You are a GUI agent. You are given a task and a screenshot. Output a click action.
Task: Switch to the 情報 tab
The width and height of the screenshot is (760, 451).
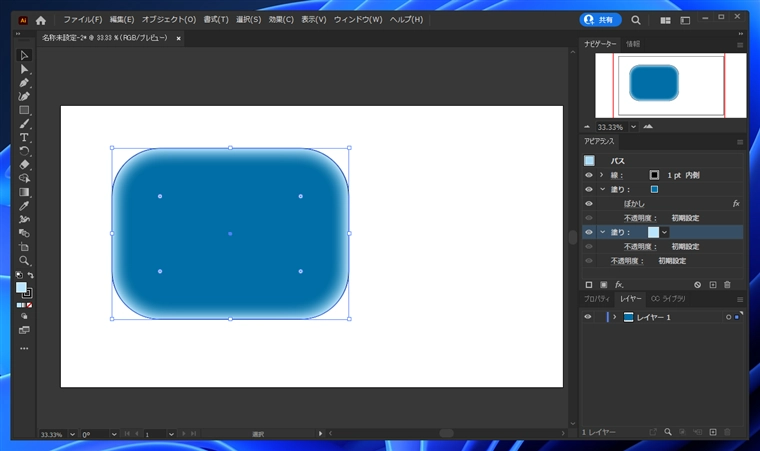633,44
